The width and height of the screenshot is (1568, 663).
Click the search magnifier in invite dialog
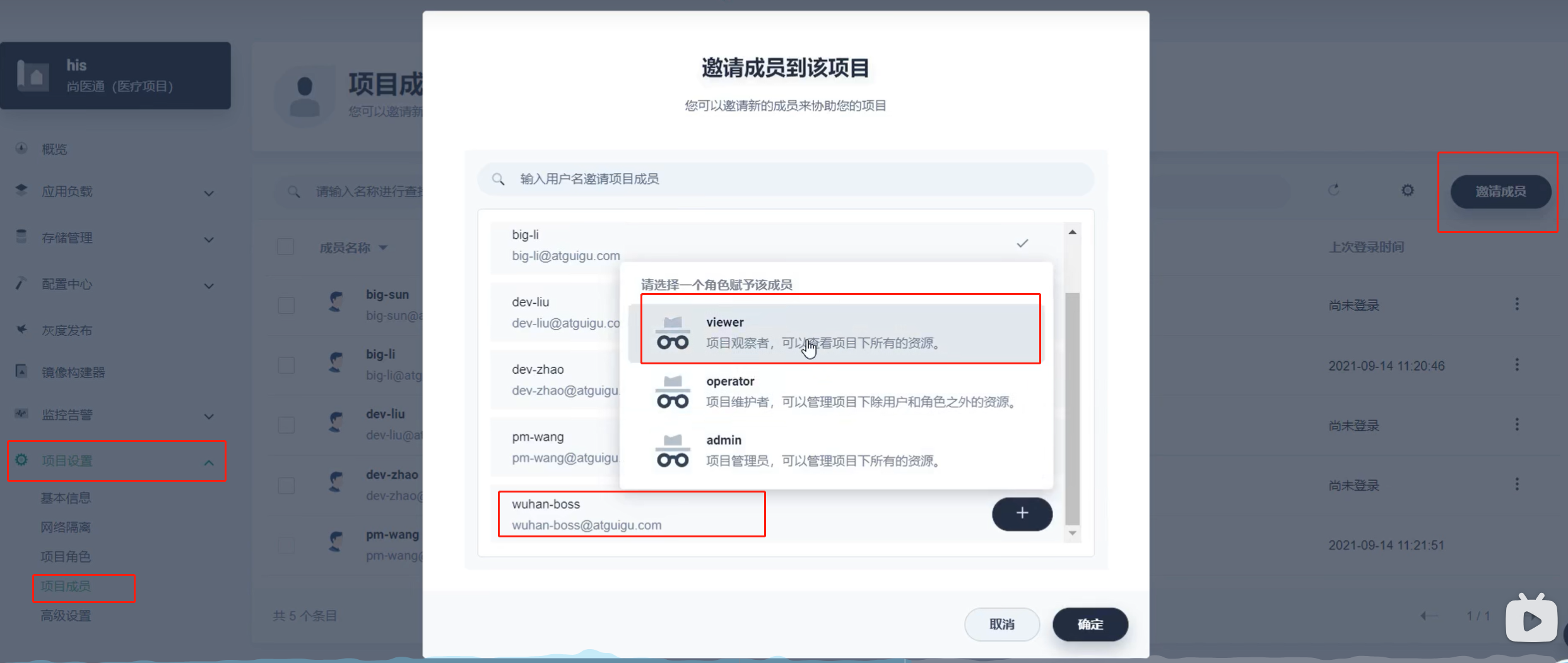498,179
